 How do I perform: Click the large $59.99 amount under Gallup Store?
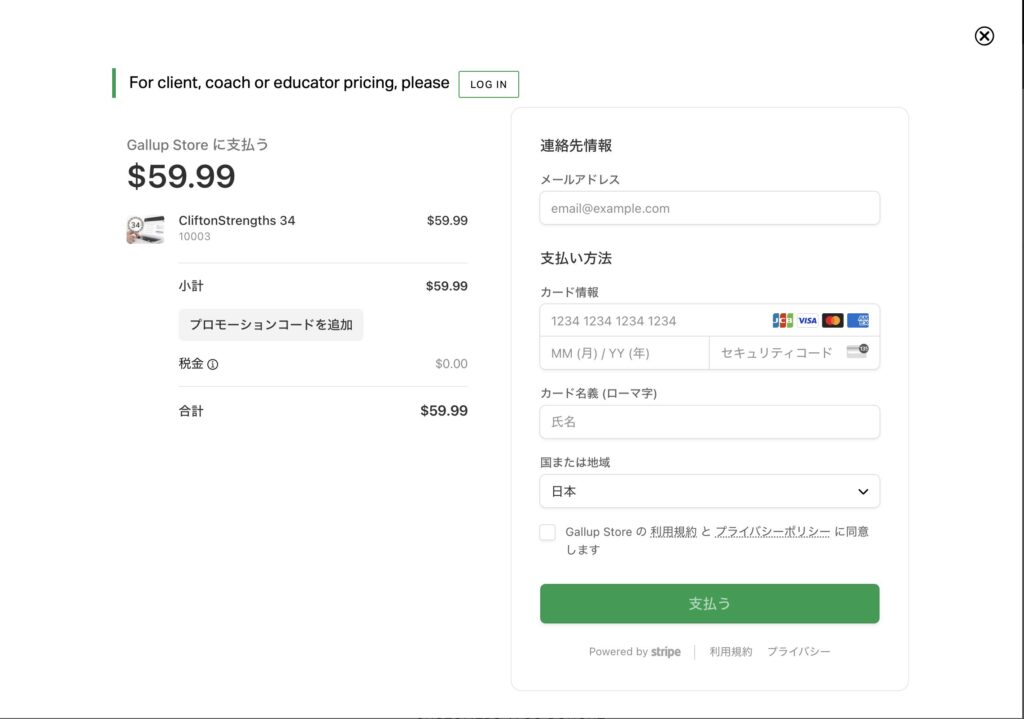coord(181,176)
